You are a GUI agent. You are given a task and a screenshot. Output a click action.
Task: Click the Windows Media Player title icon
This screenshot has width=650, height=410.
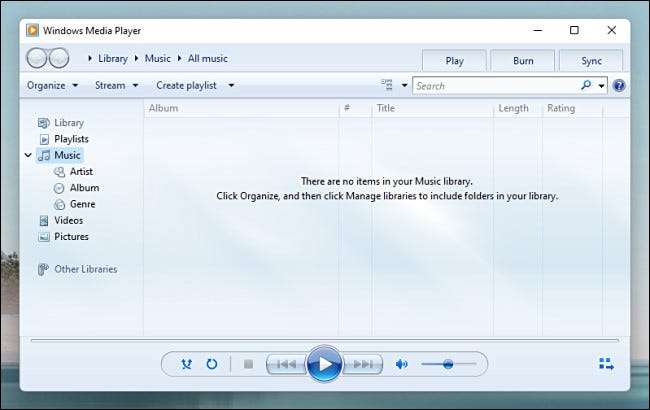[32, 30]
